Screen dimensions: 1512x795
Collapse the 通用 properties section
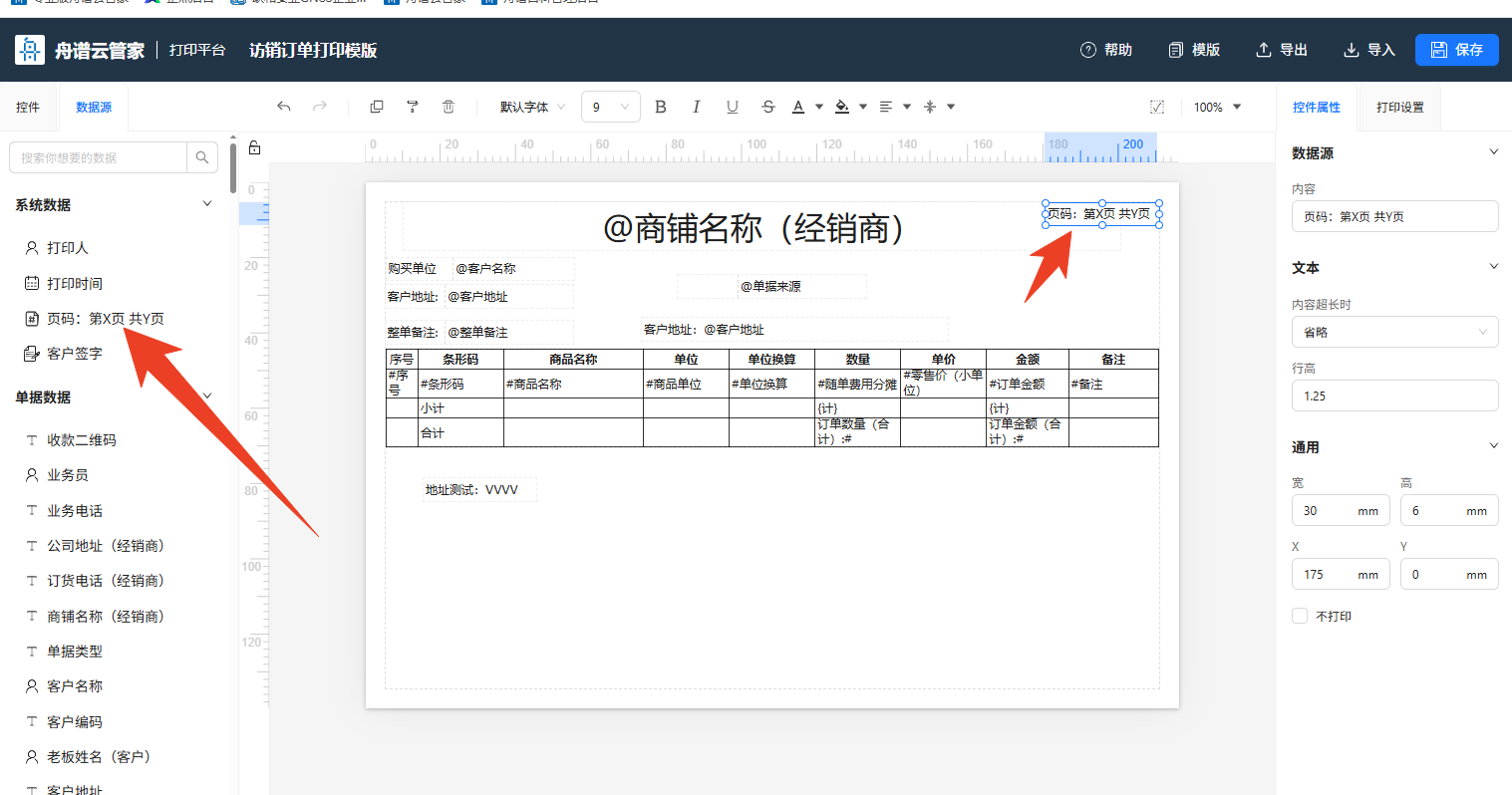[x=1493, y=445]
